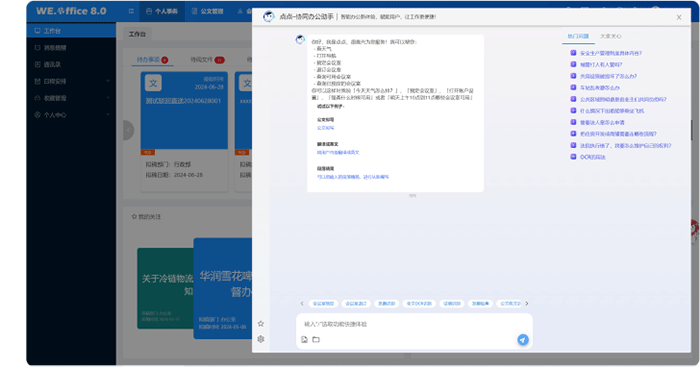700x367 pixels.
Task: Click the folder attachment icon in the input box
Action: [316, 340]
